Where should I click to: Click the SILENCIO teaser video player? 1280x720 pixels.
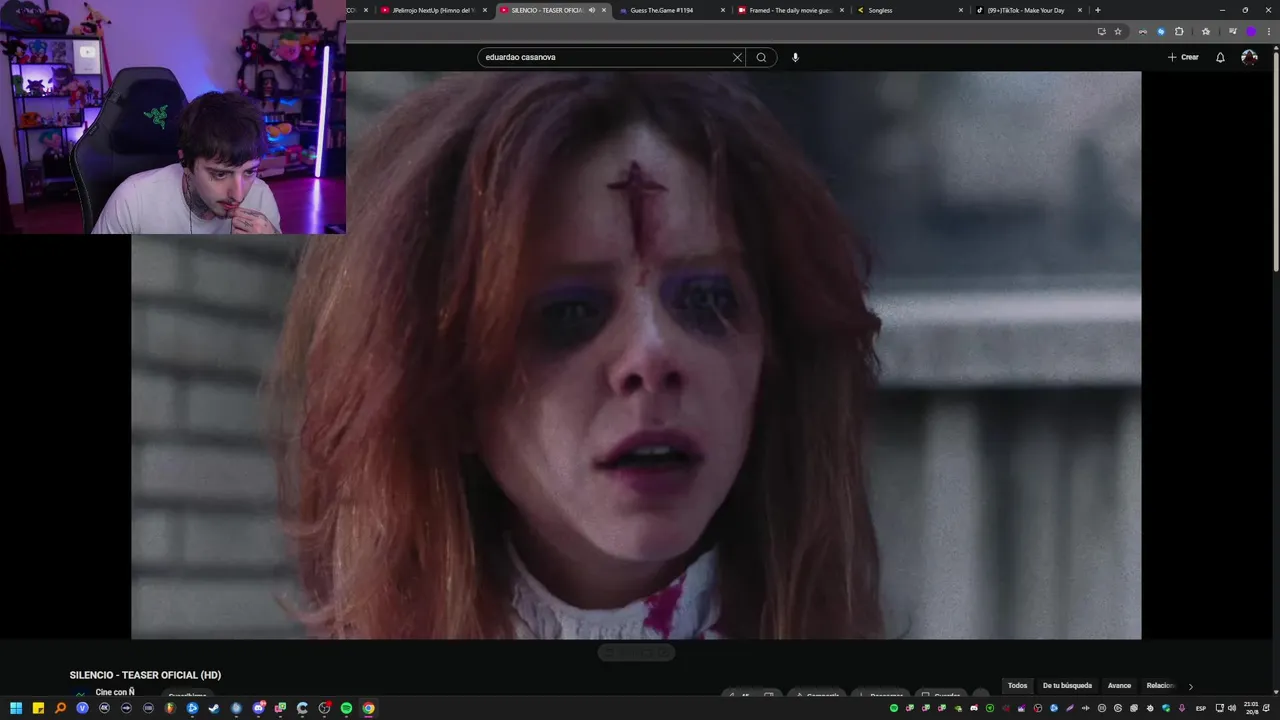coord(636,355)
